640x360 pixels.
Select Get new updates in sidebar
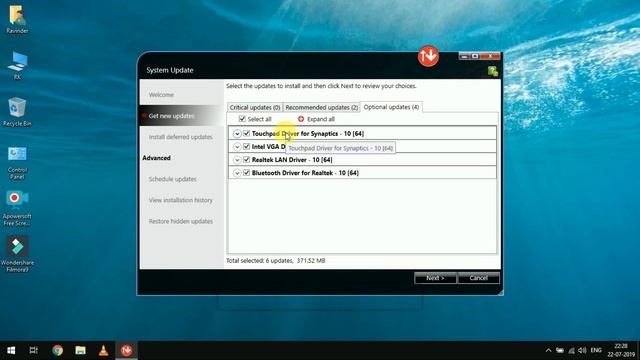coord(171,116)
